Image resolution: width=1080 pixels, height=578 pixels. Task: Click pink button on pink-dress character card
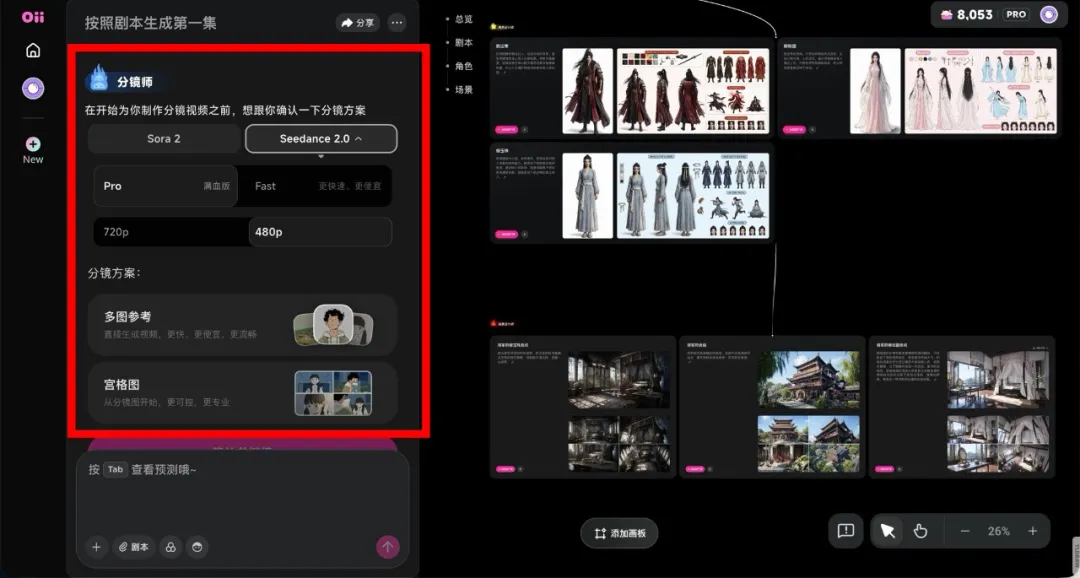794,129
